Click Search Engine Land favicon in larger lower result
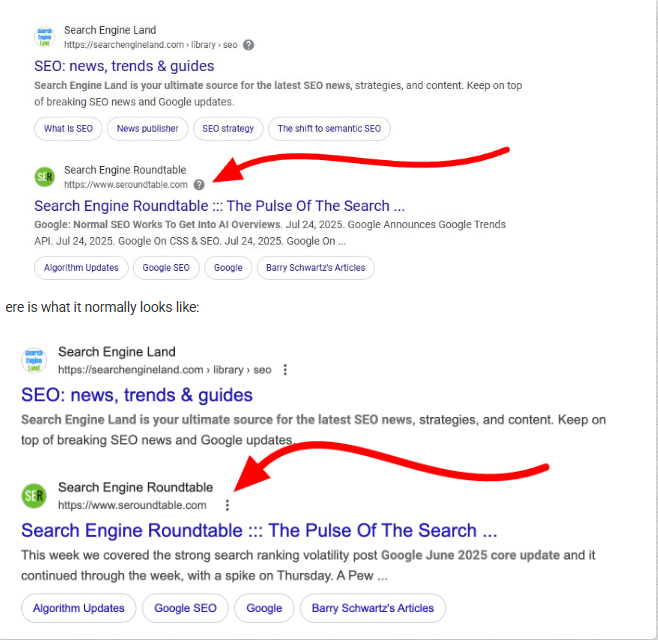The image size is (658, 640). click(35, 360)
